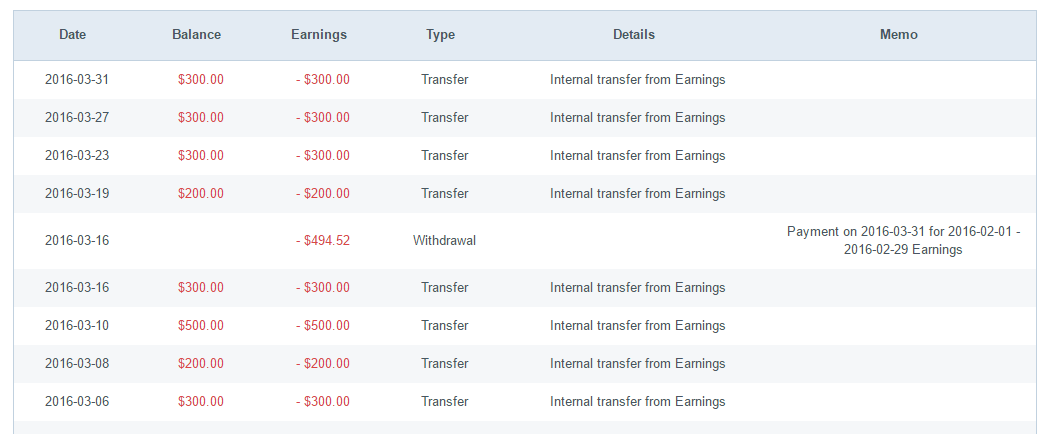This screenshot has height=434, width=1044.
Task: Select the 2016-03-08 date cell
Action: tap(77, 363)
